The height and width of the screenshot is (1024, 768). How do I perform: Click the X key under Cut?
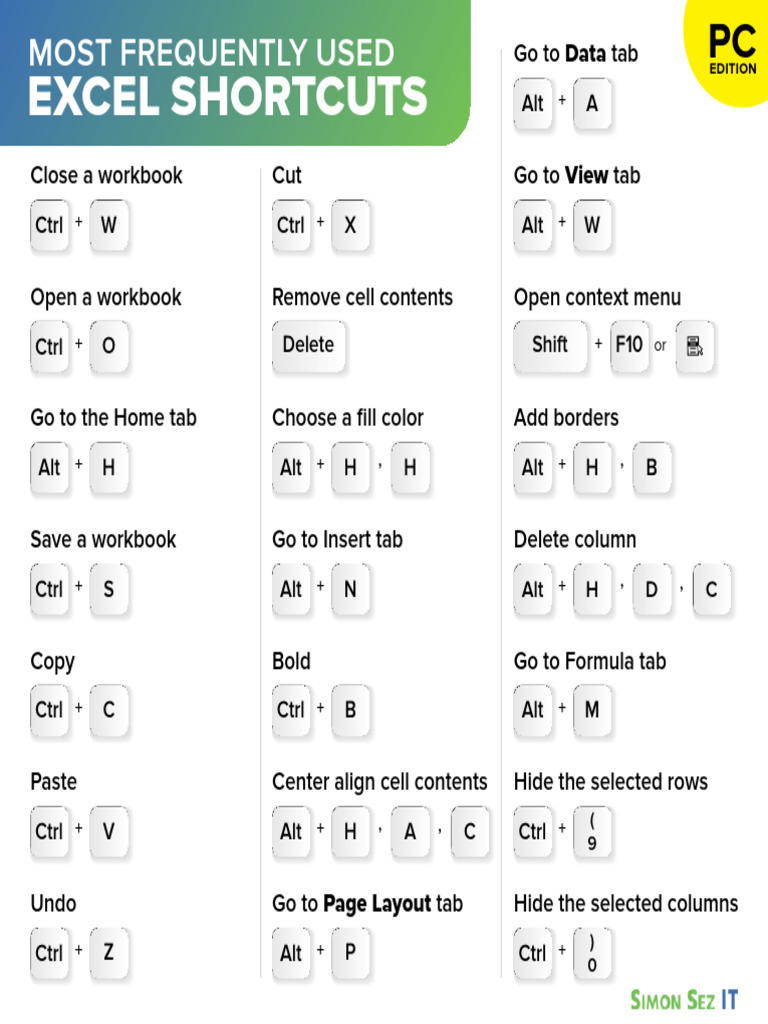(x=350, y=226)
